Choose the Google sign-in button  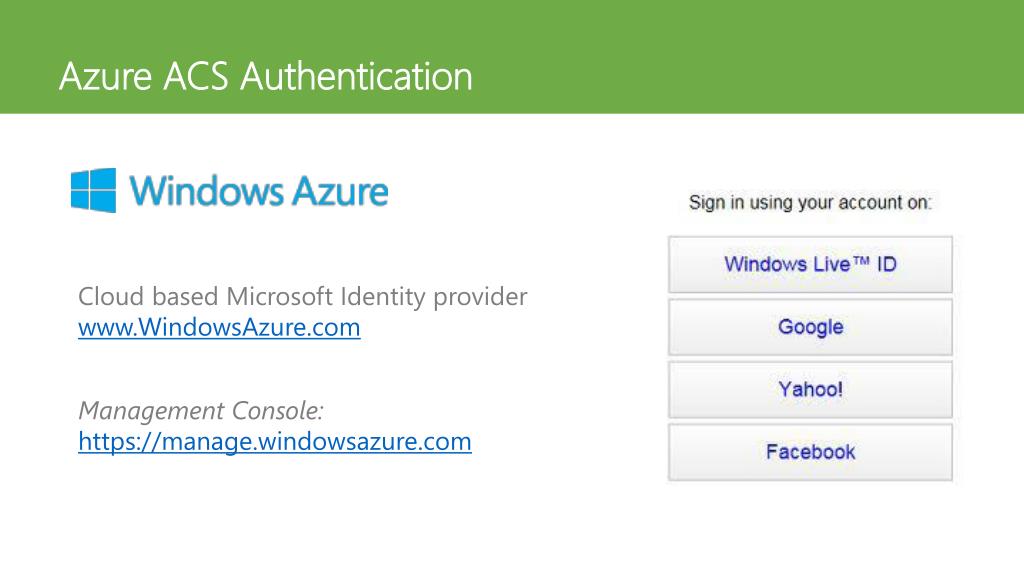point(810,327)
